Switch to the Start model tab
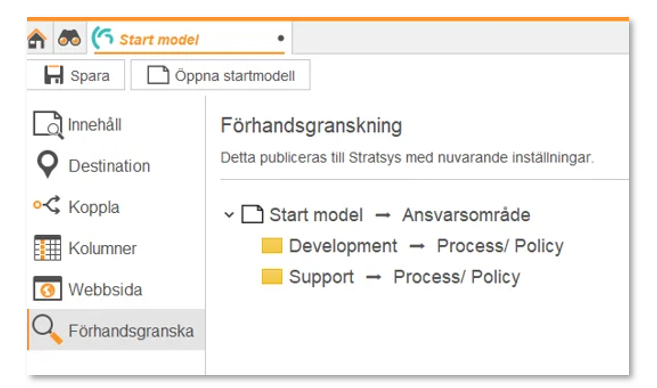657x388 pixels. coord(189,39)
